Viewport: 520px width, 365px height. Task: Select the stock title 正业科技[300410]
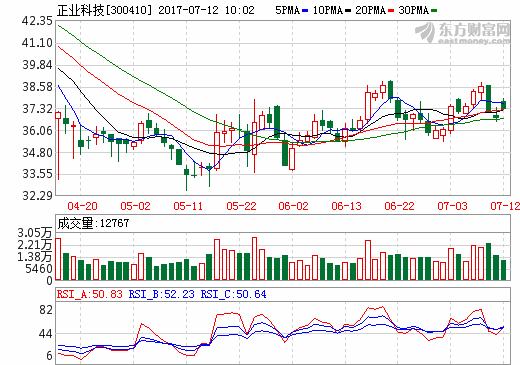tap(104, 10)
